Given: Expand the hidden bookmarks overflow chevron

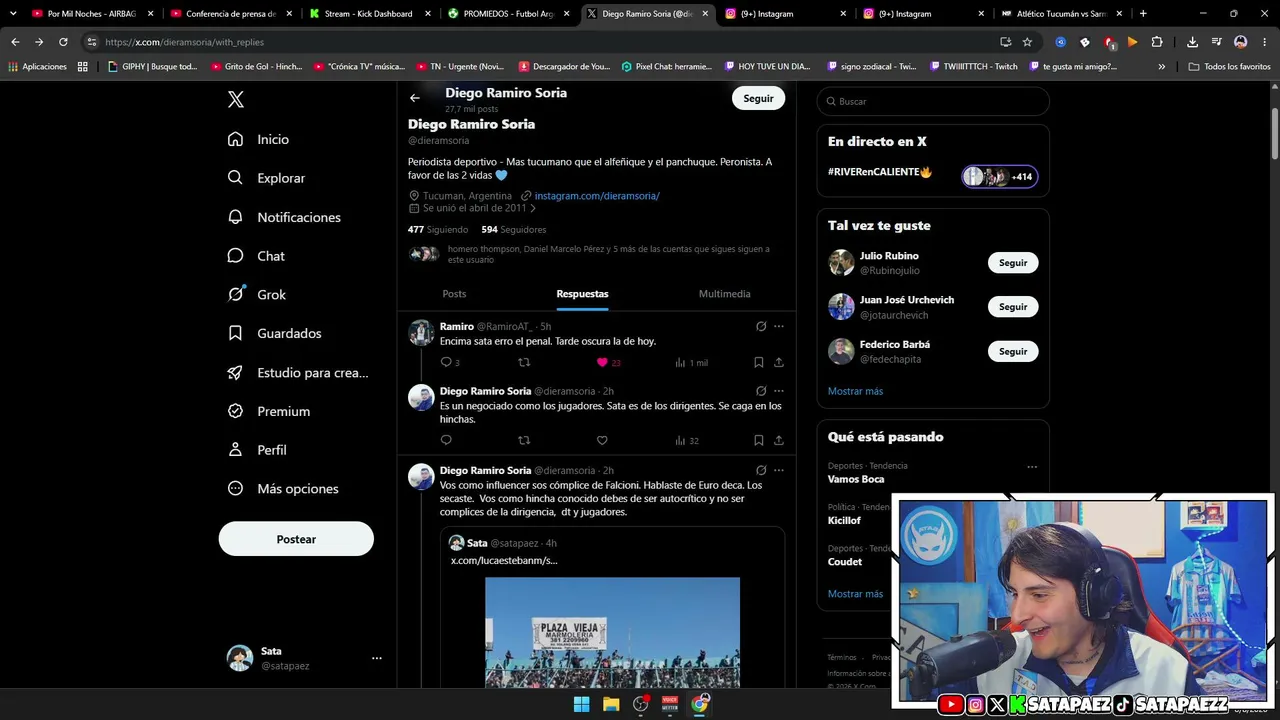Looking at the screenshot, I should pos(1161,67).
